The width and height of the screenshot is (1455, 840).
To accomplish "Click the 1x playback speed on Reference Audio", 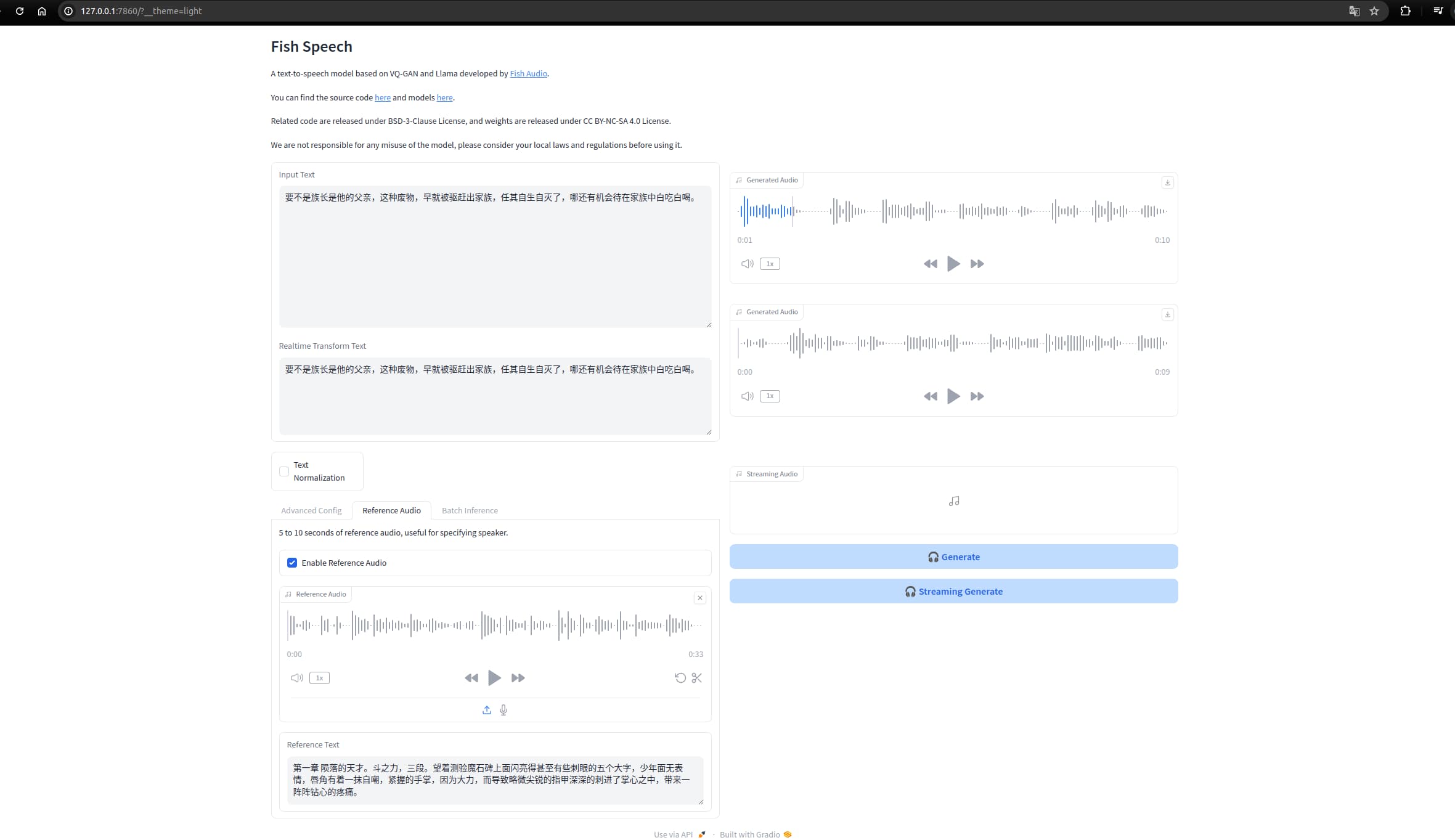I will point(319,678).
